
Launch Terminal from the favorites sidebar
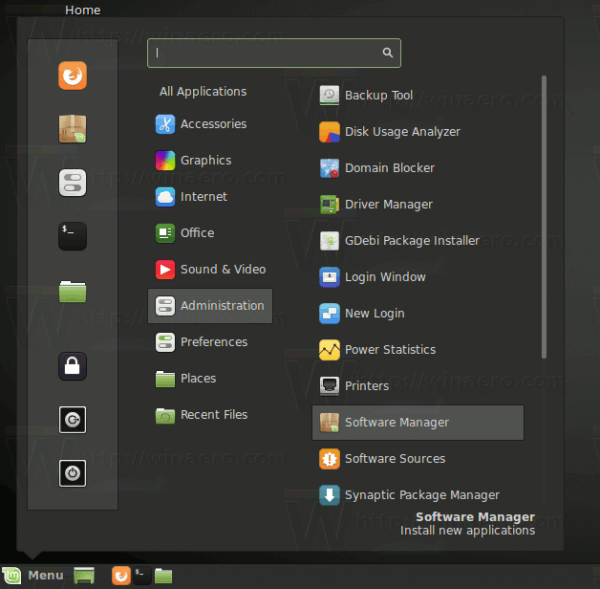[x=72, y=236]
